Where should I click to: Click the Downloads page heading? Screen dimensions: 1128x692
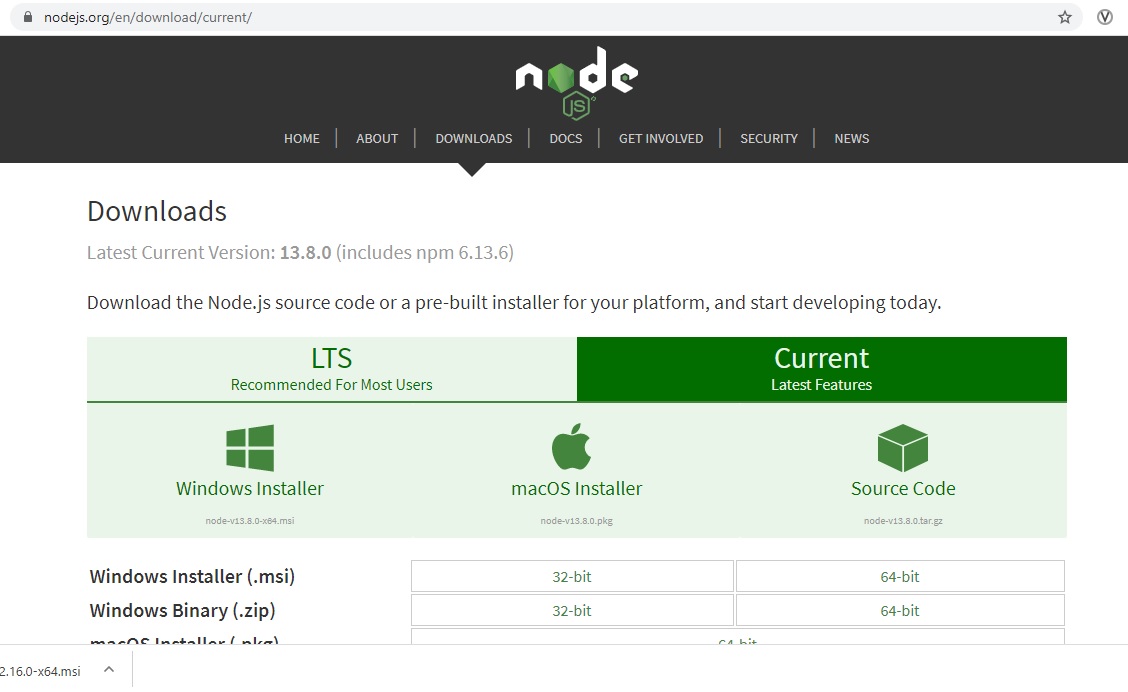point(157,211)
